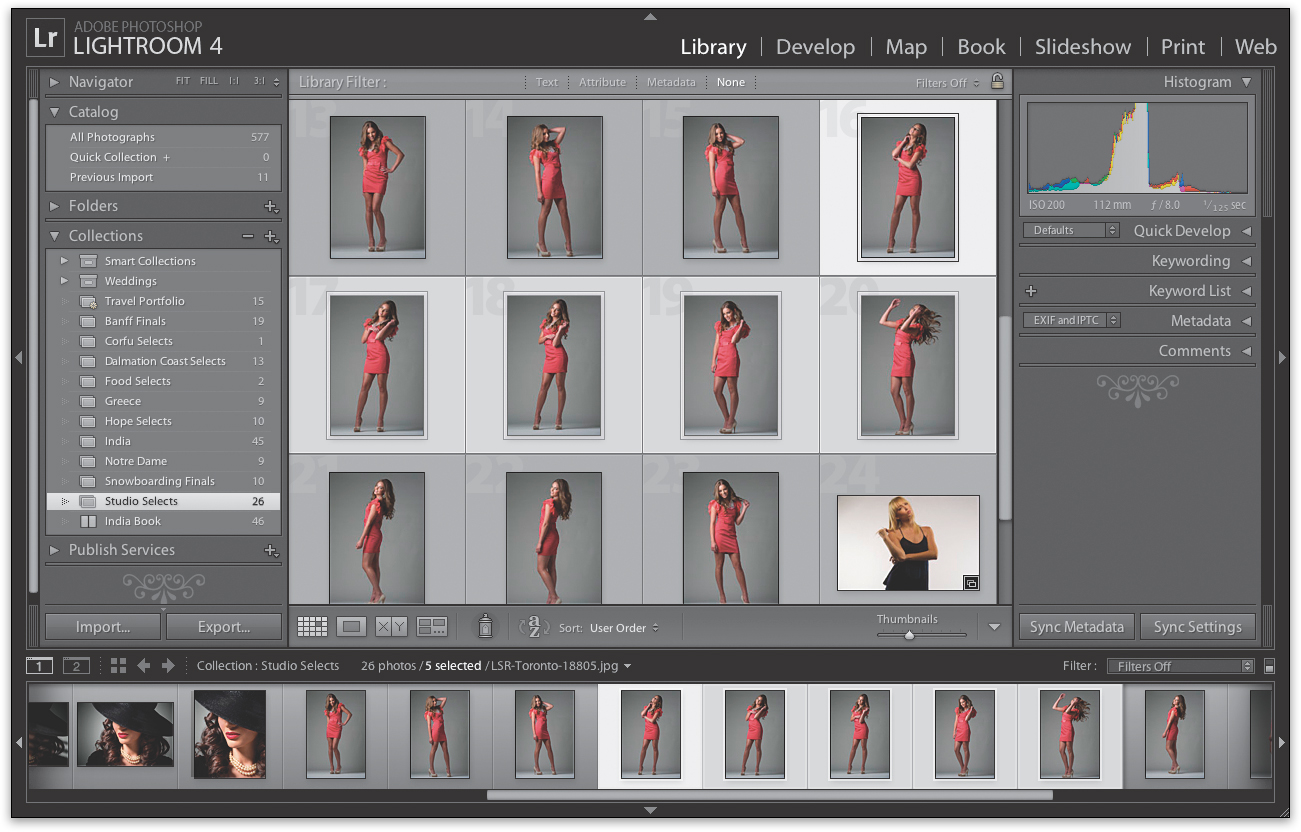1301x832 pixels.
Task: Select the Attribute library filter
Action: point(602,82)
